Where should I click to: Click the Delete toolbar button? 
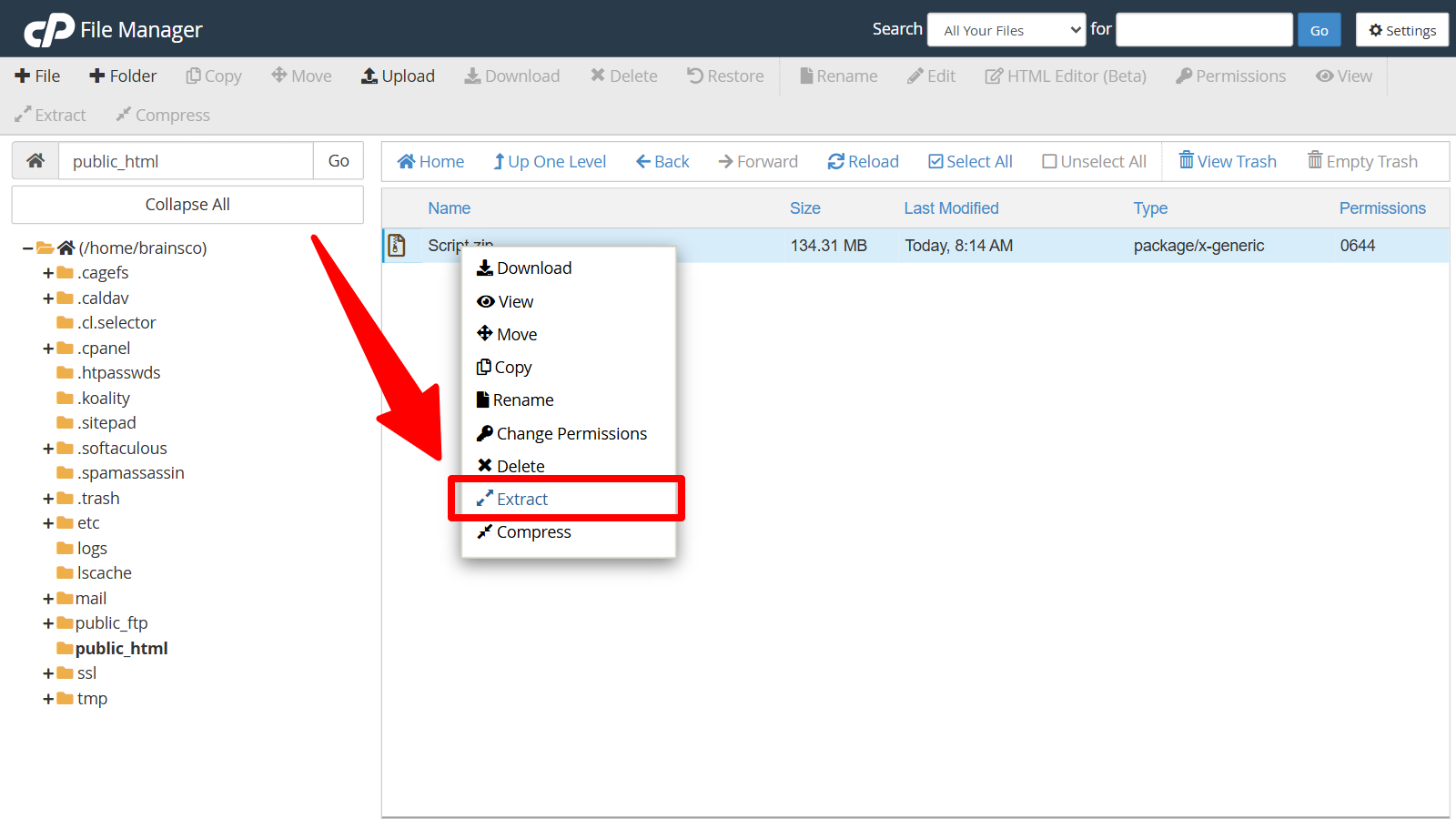[x=623, y=76]
